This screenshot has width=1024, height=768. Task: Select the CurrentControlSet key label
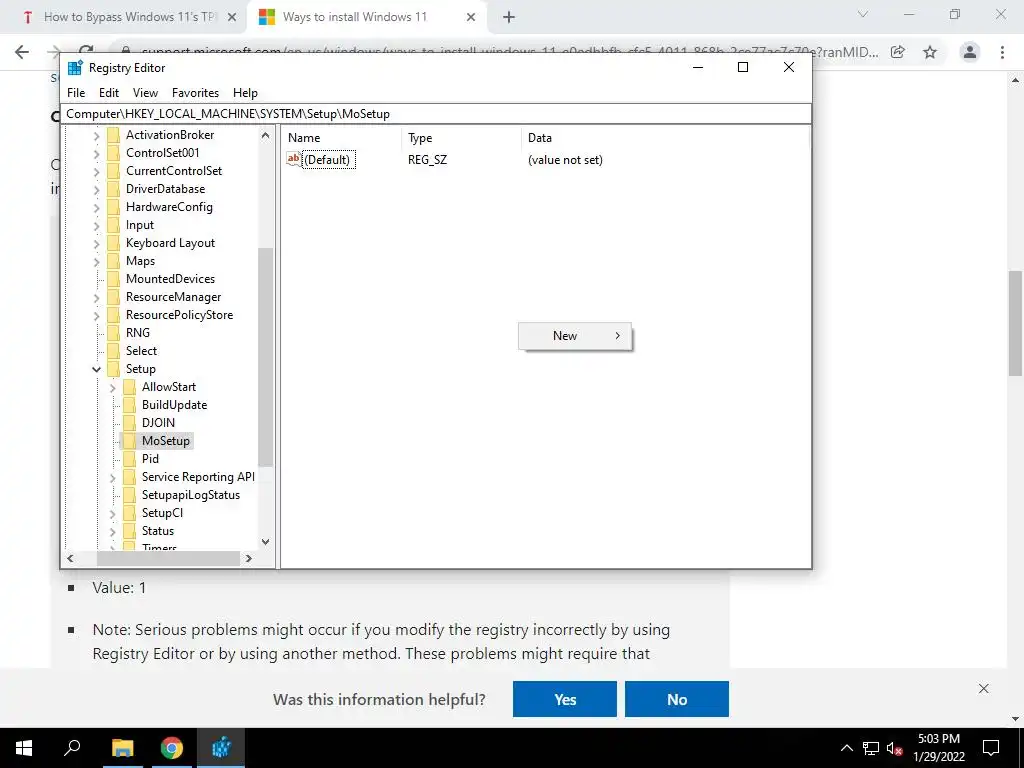pos(174,170)
